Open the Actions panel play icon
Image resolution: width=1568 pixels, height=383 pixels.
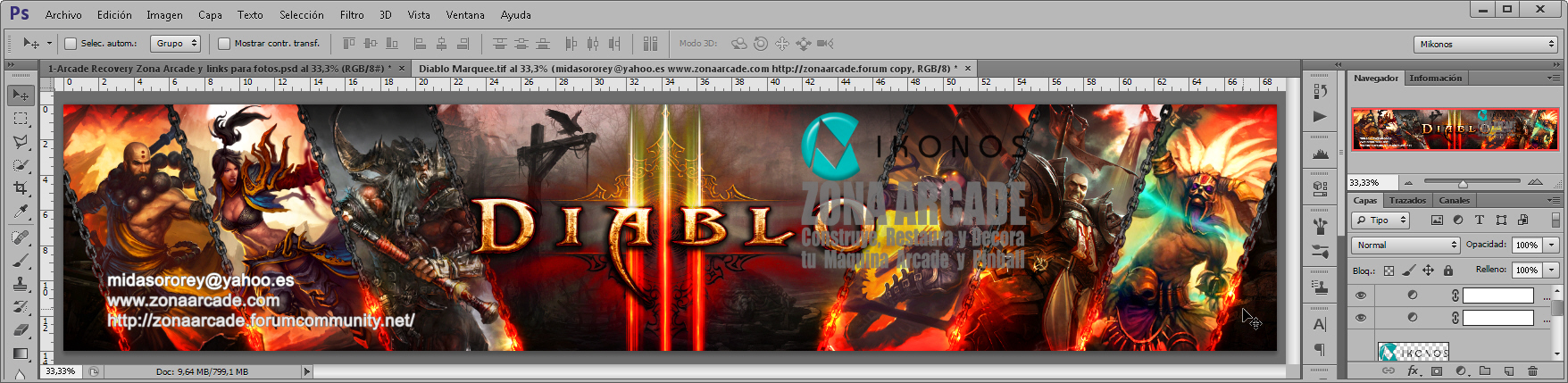pyautogui.click(x=1321, y=116)
